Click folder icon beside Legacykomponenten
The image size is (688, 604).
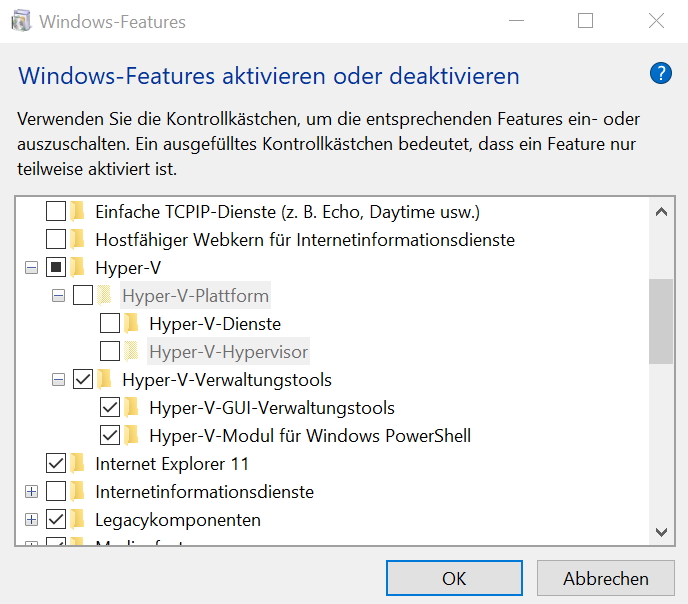click(x=78, y=520)
